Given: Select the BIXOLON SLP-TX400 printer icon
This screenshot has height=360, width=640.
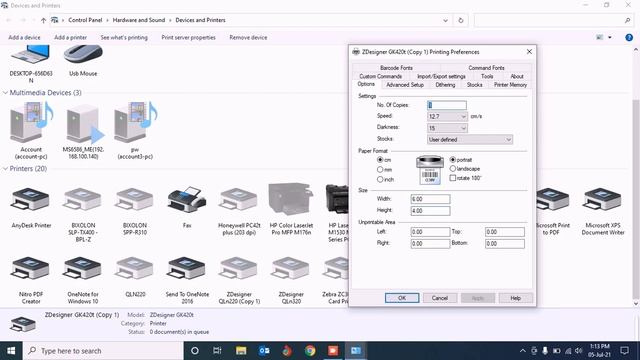Looking at the screenshot, I should (83, 200).
